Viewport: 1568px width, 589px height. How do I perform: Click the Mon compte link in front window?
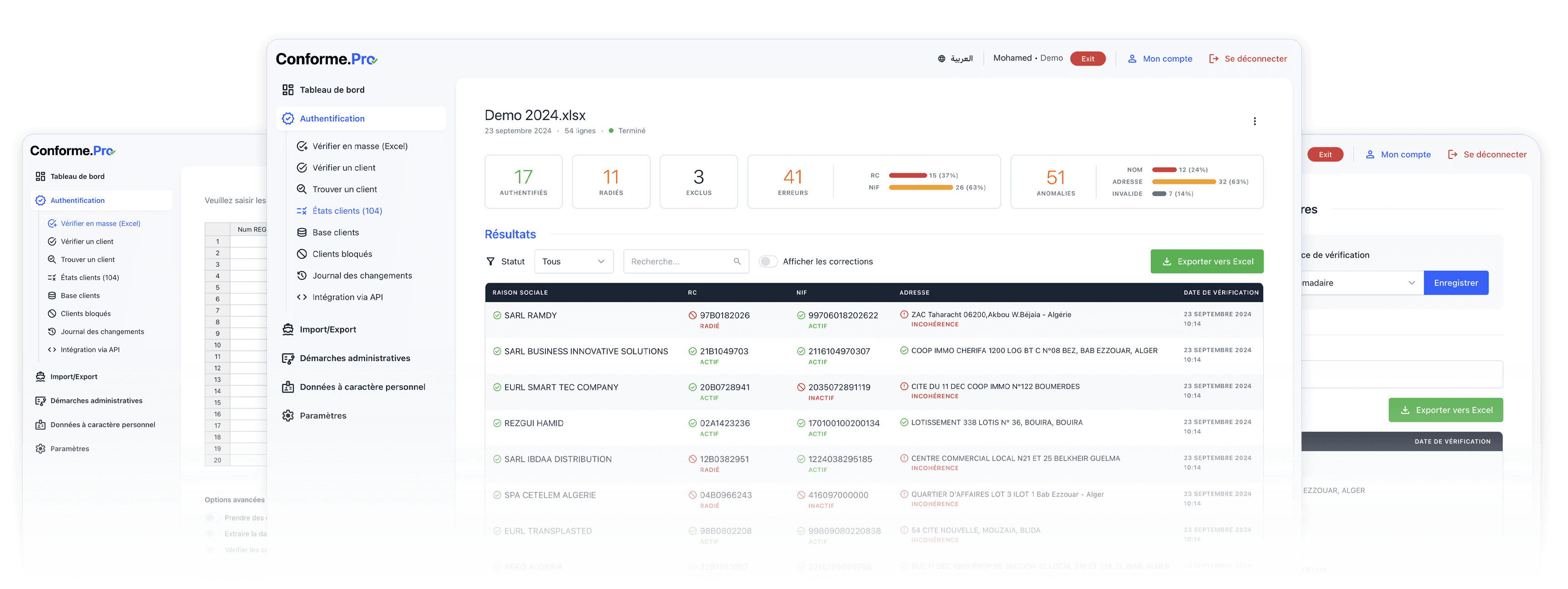(x=1167, y=59)
